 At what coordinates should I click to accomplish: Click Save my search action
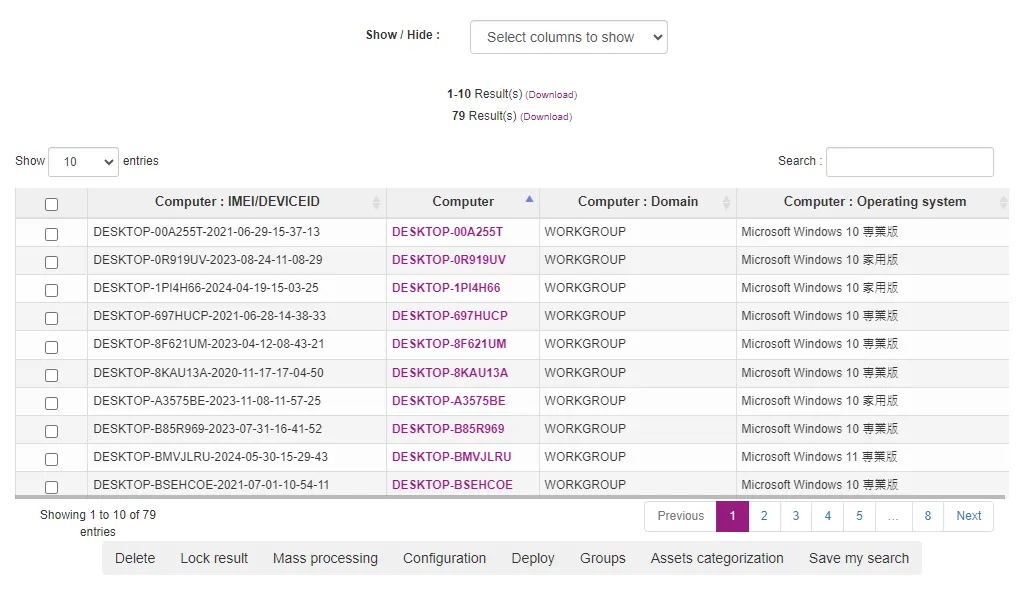coord(859,559)
